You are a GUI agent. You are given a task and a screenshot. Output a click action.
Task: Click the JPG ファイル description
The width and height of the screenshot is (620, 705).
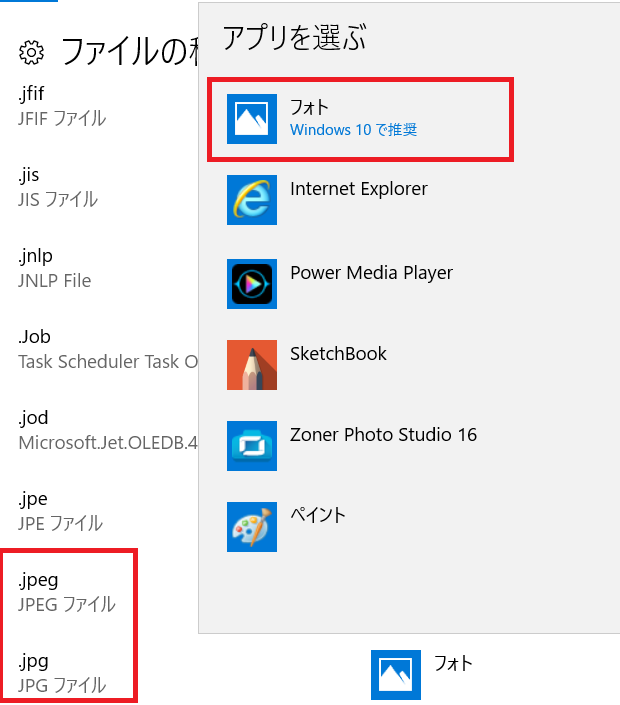click(x=62, y=685)
